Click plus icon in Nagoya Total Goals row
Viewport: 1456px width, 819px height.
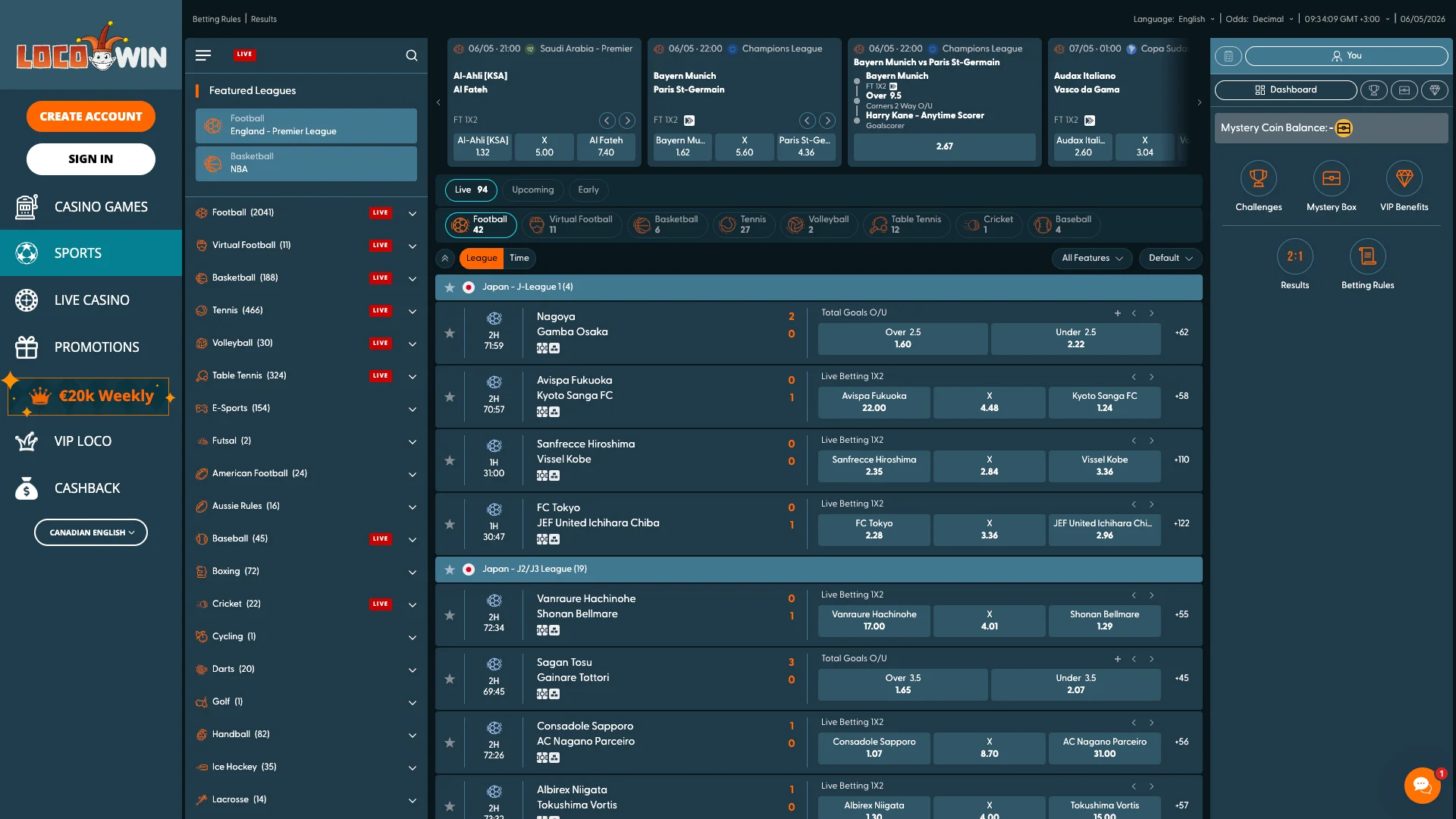[1117, 313]
